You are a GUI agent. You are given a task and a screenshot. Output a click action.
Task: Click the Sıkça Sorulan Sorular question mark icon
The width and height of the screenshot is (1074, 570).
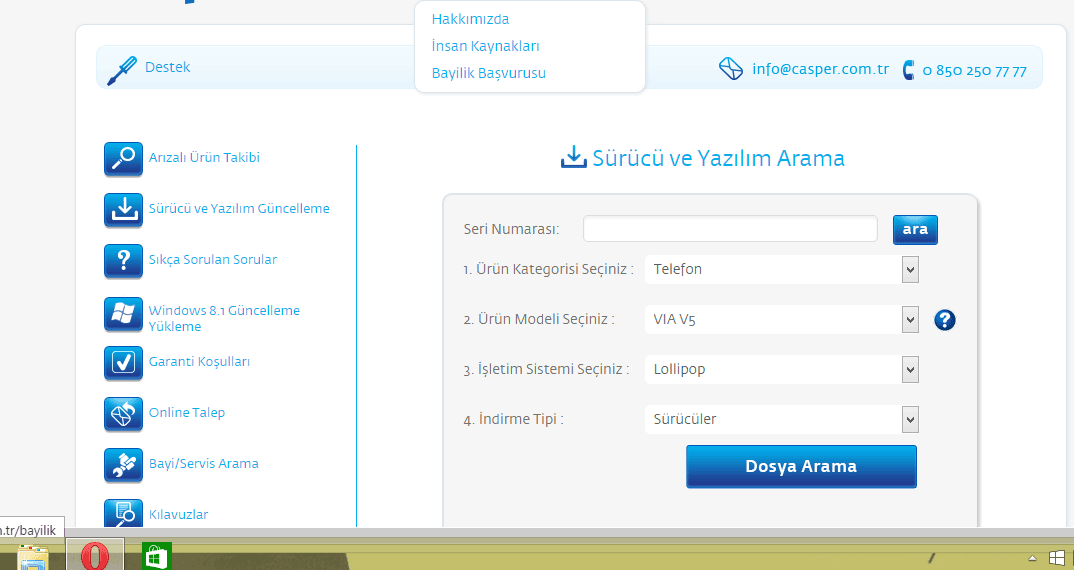click(123, 261)
